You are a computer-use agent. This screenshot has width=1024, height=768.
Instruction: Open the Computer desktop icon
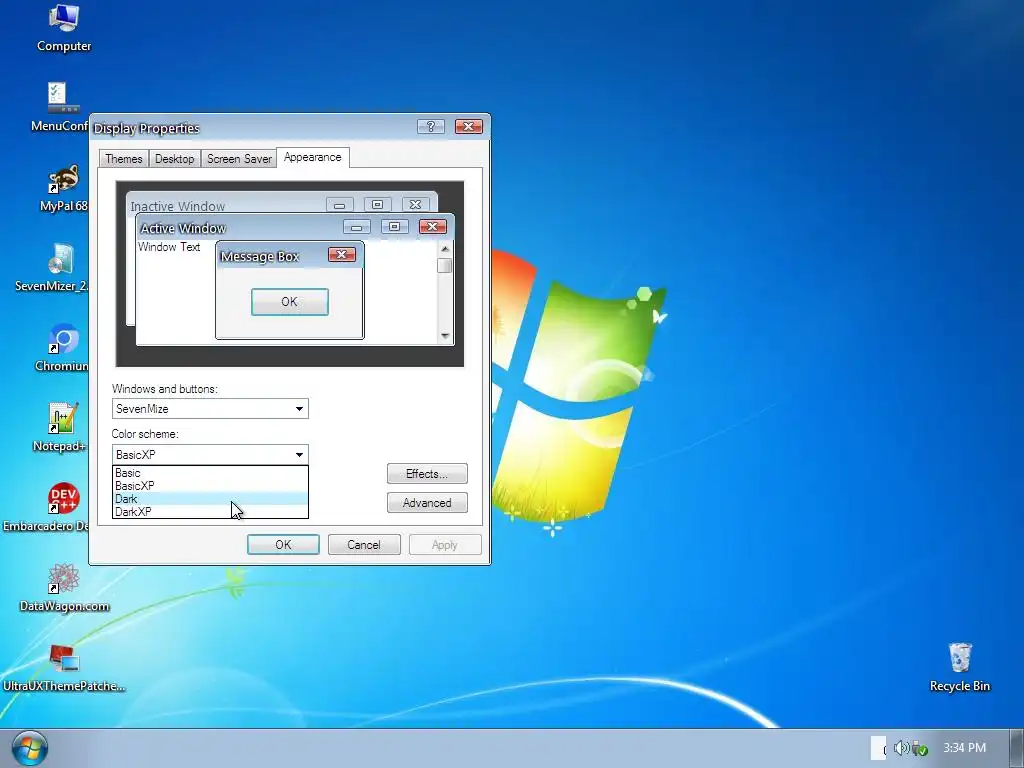coord(64,28)
